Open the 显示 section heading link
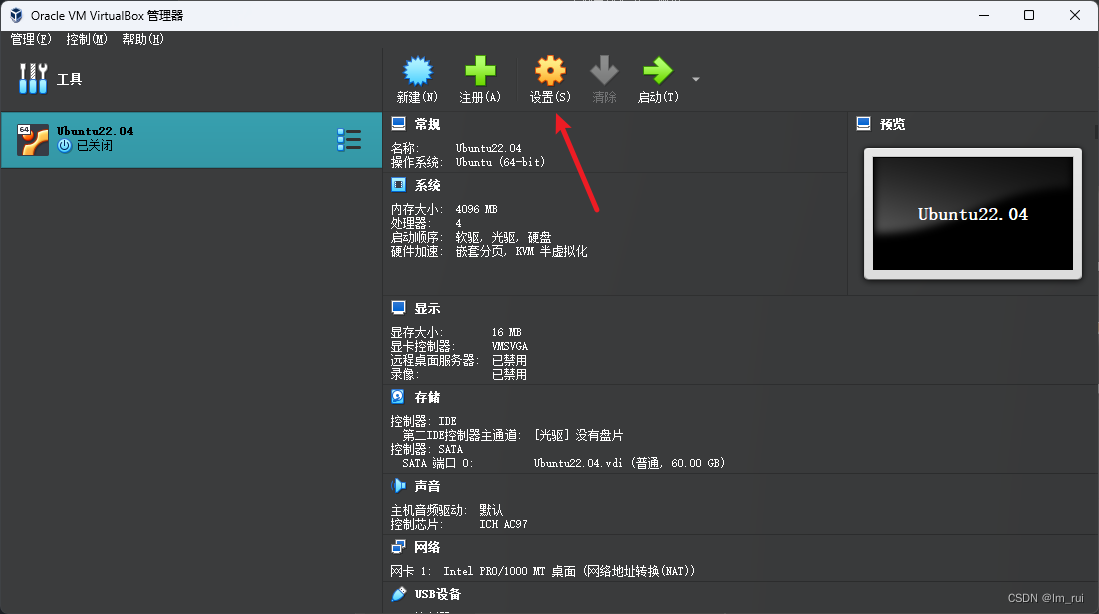Image resolution: width=1099 pixels, height=614 pixels. (428, 308)
